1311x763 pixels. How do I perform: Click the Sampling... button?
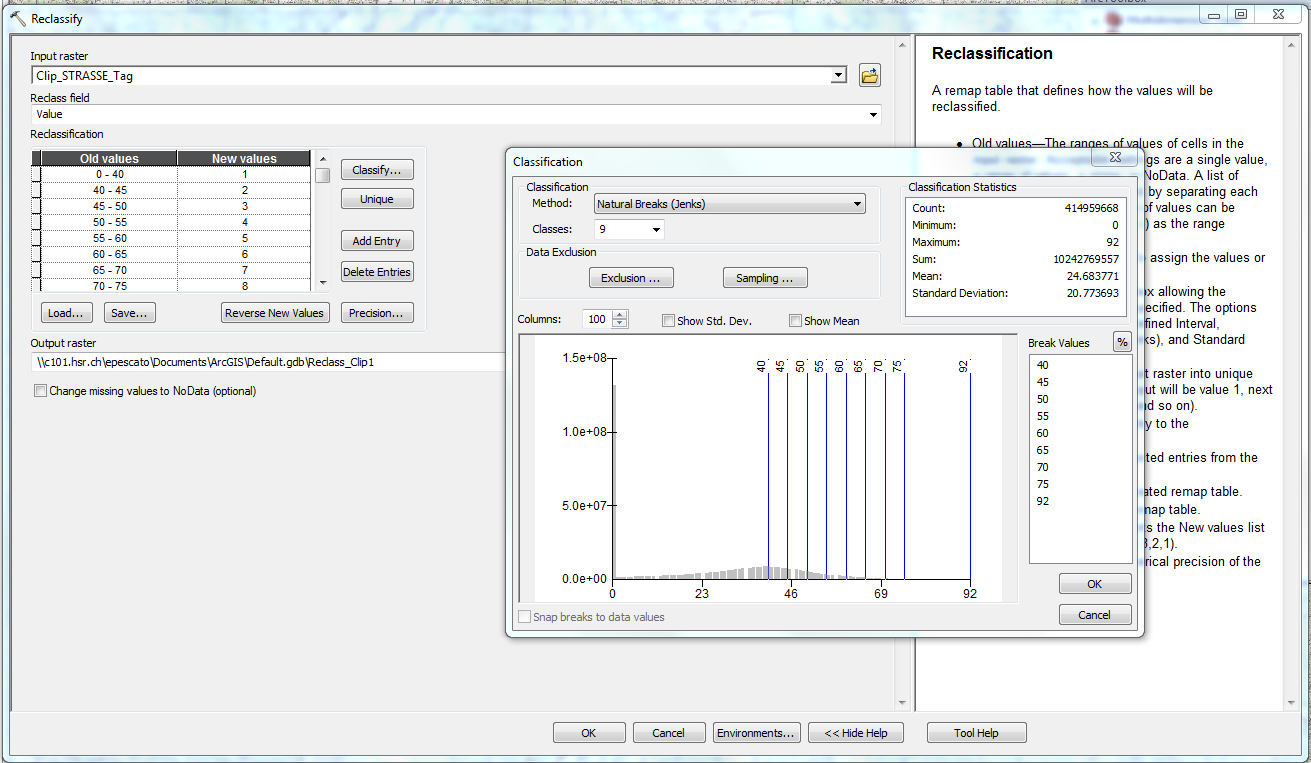[x=764, y=278]
